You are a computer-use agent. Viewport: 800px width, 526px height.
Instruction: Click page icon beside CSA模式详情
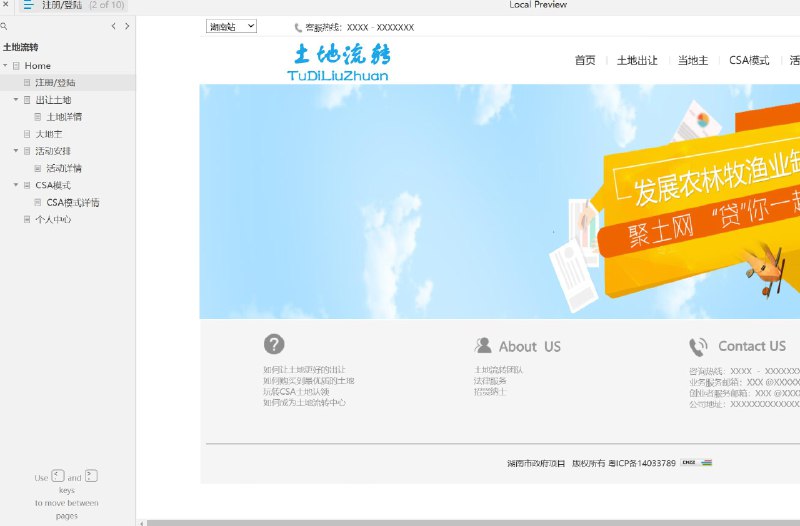point(38,203)
